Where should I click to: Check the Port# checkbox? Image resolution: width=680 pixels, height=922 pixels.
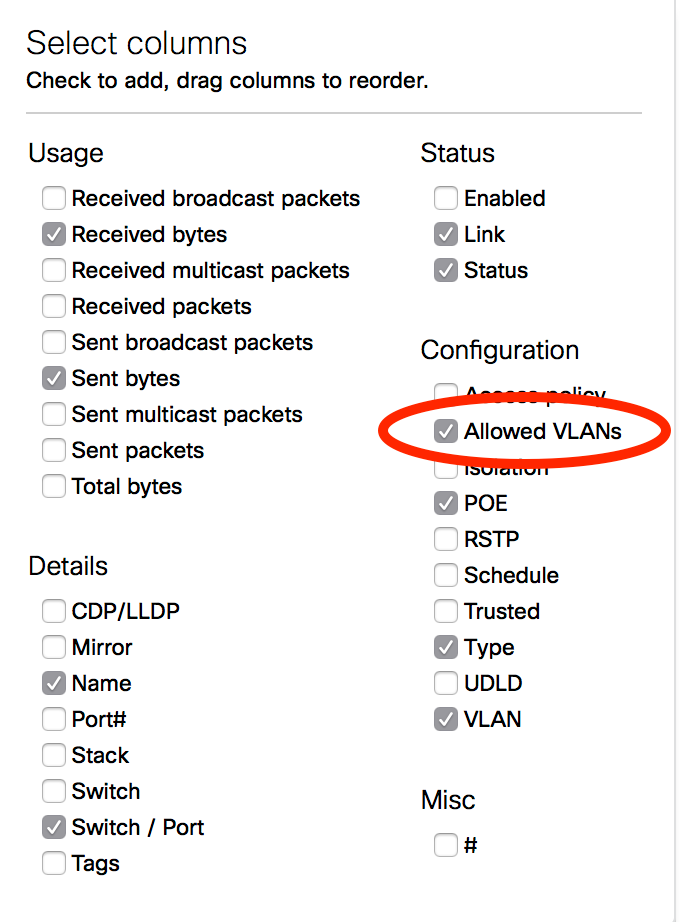[x=54, y=719]
